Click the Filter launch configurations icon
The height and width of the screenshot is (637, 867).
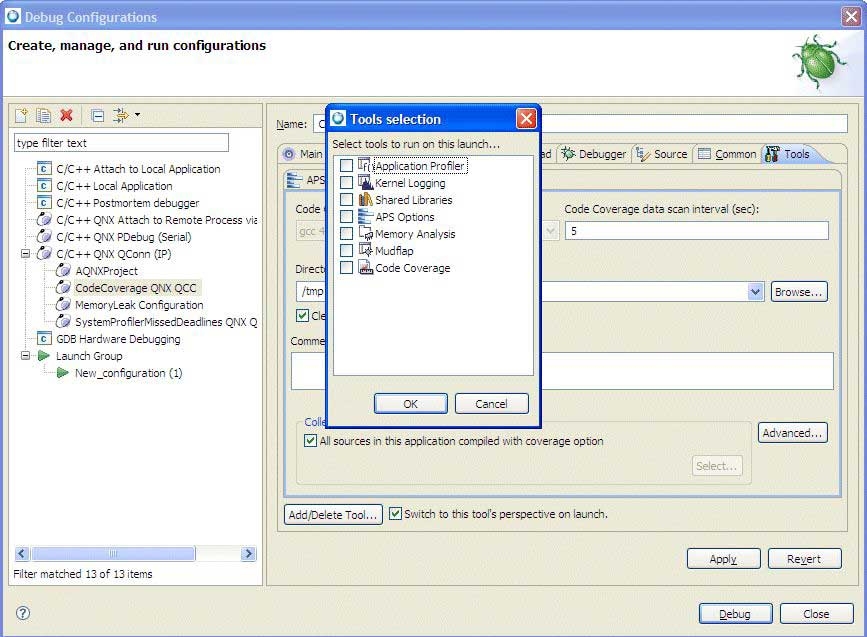(122, 115)
